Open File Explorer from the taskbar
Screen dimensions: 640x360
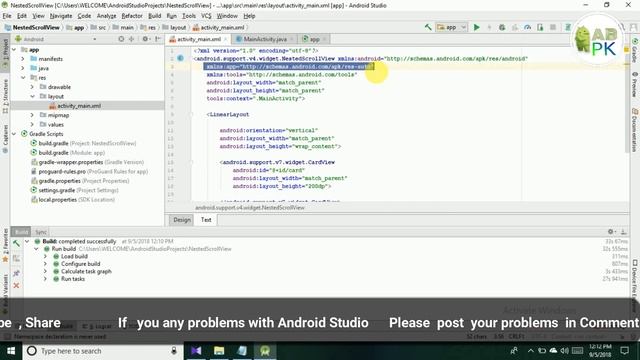click(x=219, y=351)
